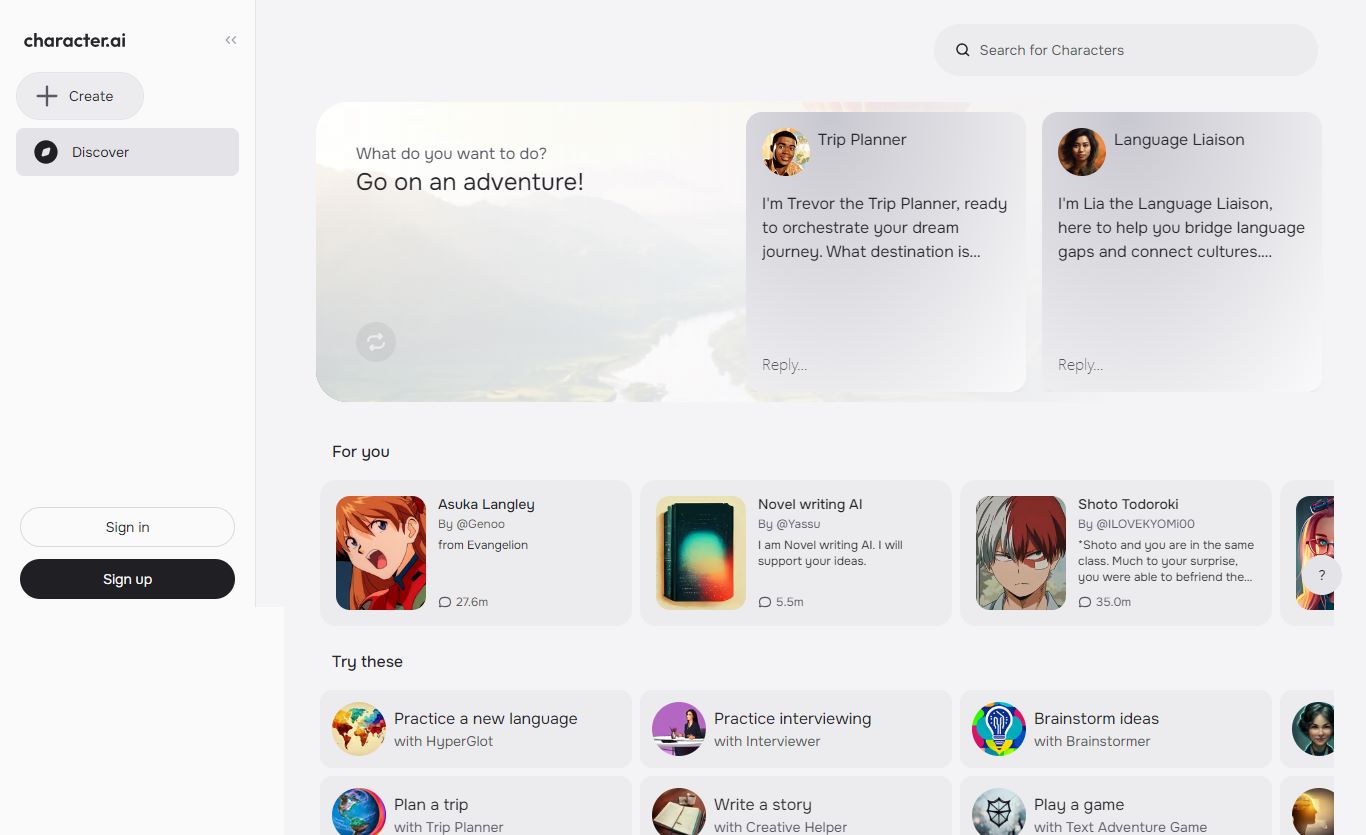Open Shoto Todoroki character

pos(1116,553)
